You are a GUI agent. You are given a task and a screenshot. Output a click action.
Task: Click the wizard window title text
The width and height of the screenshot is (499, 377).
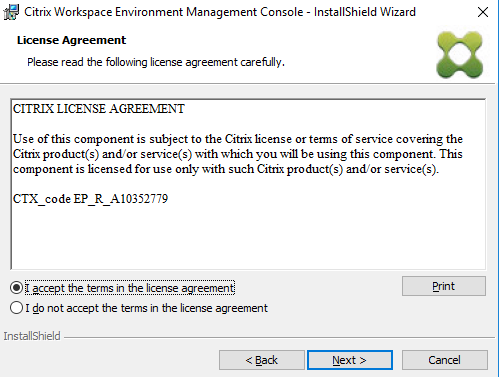click(x=220, y=12)
